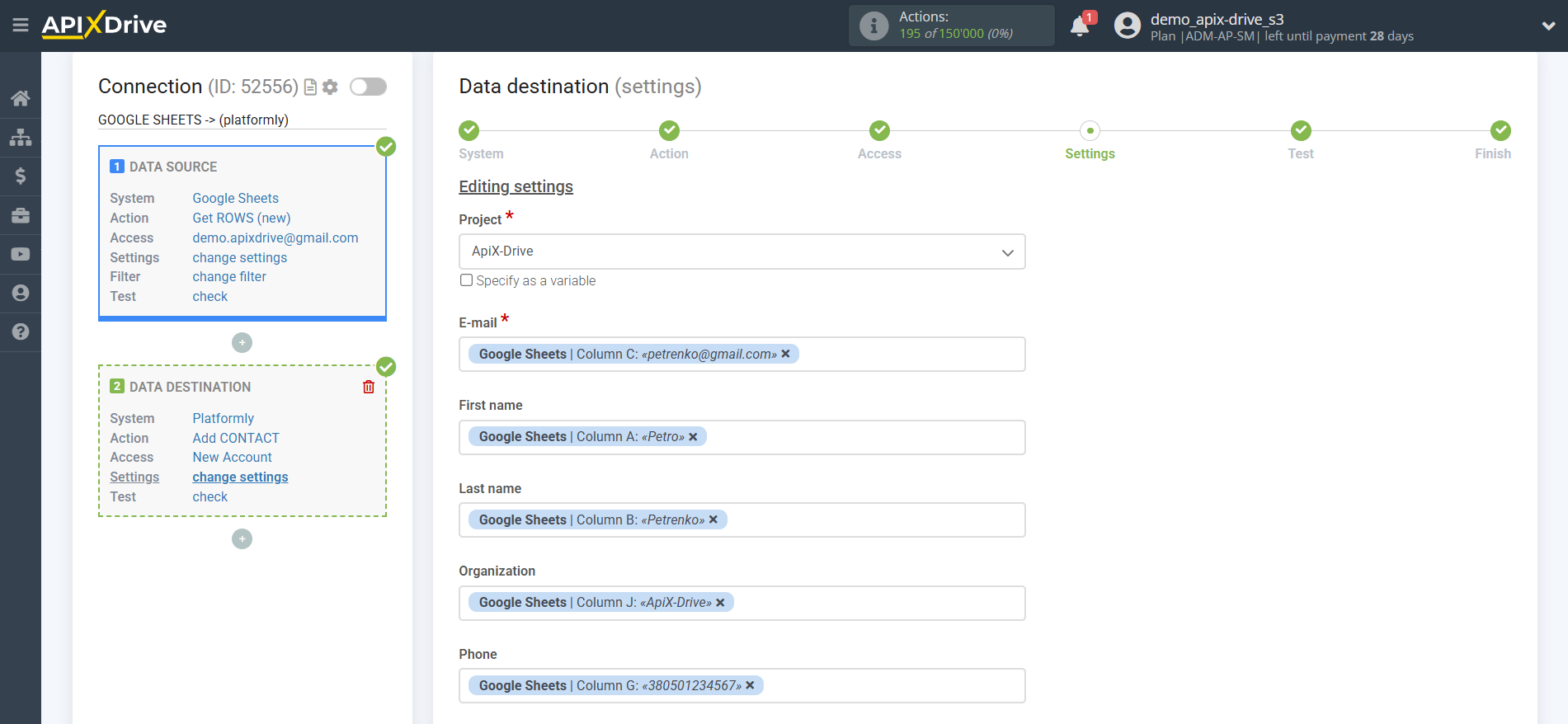Open the briefcase sidebar icon
This screenshot has height=724, width=1568.
coord(21,215)
